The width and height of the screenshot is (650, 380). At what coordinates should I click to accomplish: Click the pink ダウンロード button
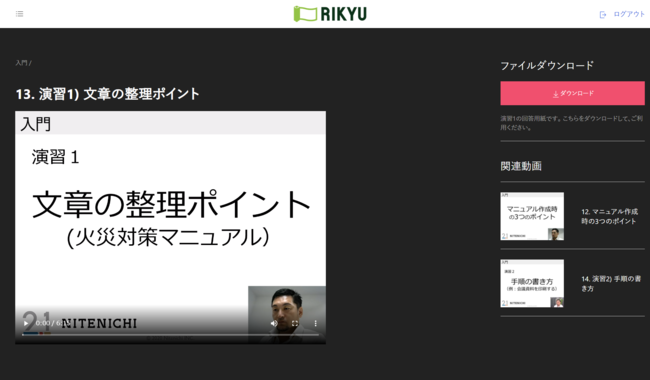click(572, 93)
